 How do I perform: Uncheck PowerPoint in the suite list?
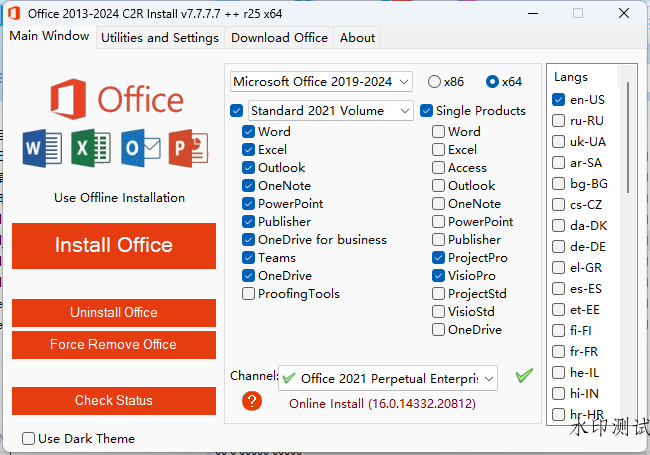click(248, 204)
